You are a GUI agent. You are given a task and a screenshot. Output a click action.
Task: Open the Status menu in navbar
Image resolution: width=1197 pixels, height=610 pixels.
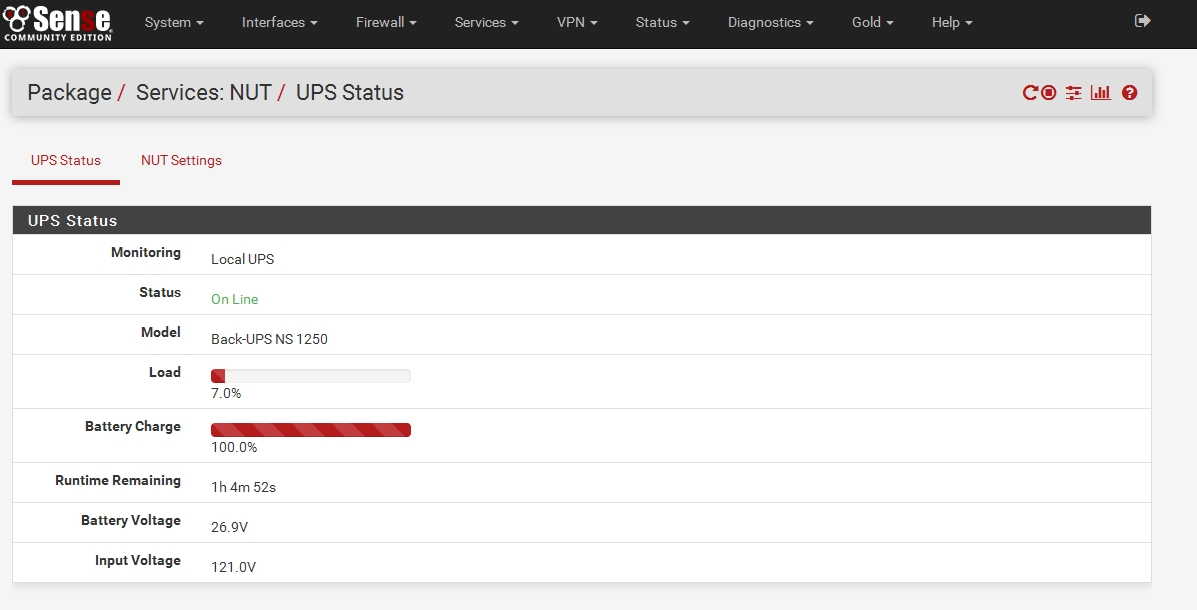(662, 22)
